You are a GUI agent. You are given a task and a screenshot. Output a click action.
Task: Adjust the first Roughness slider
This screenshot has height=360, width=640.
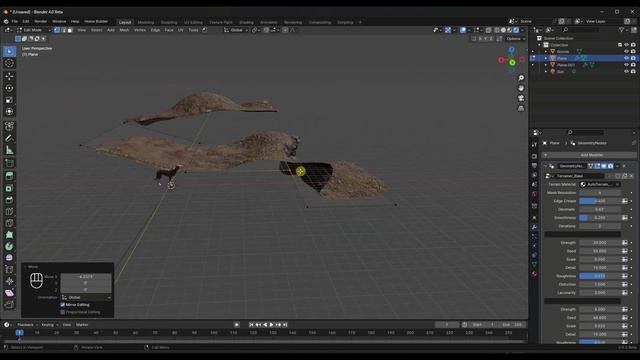[x=600, y=276]
